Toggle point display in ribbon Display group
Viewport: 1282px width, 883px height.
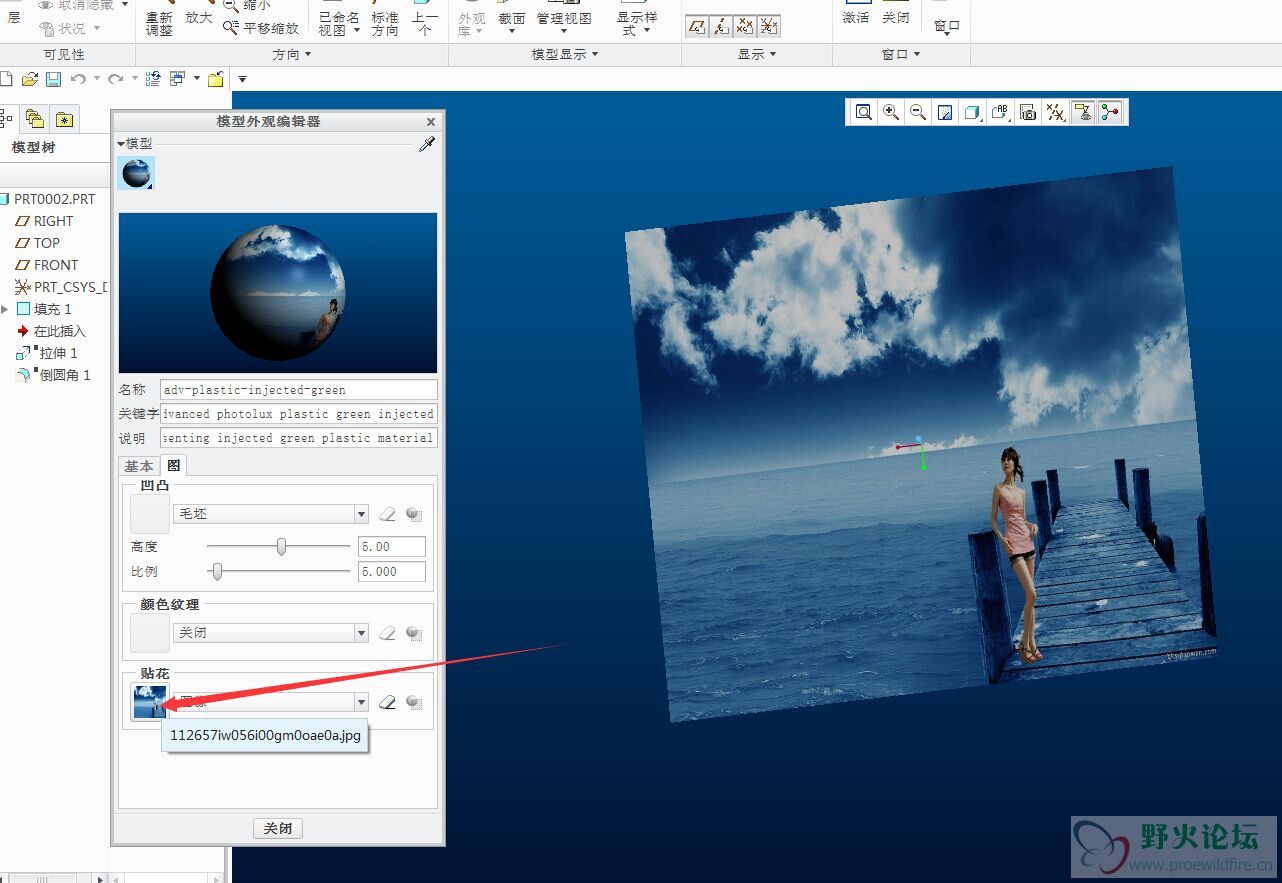pos(745,27)
